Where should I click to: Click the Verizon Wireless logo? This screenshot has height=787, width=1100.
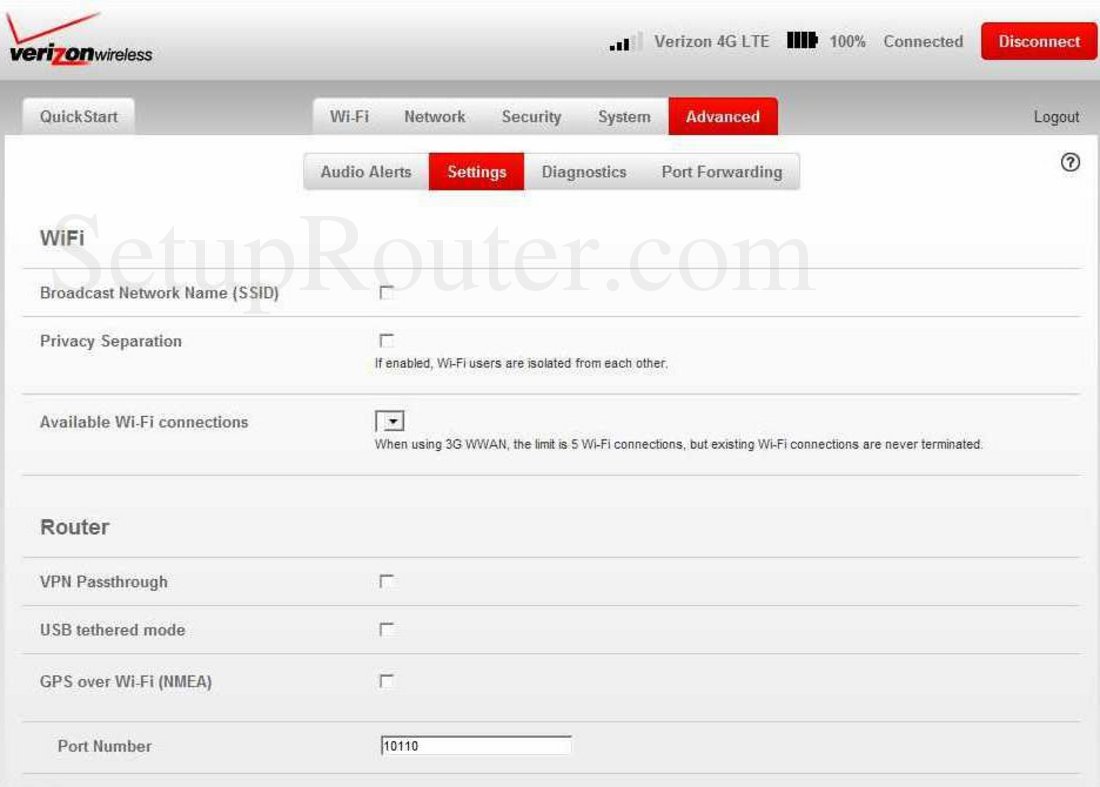(79, 39)
